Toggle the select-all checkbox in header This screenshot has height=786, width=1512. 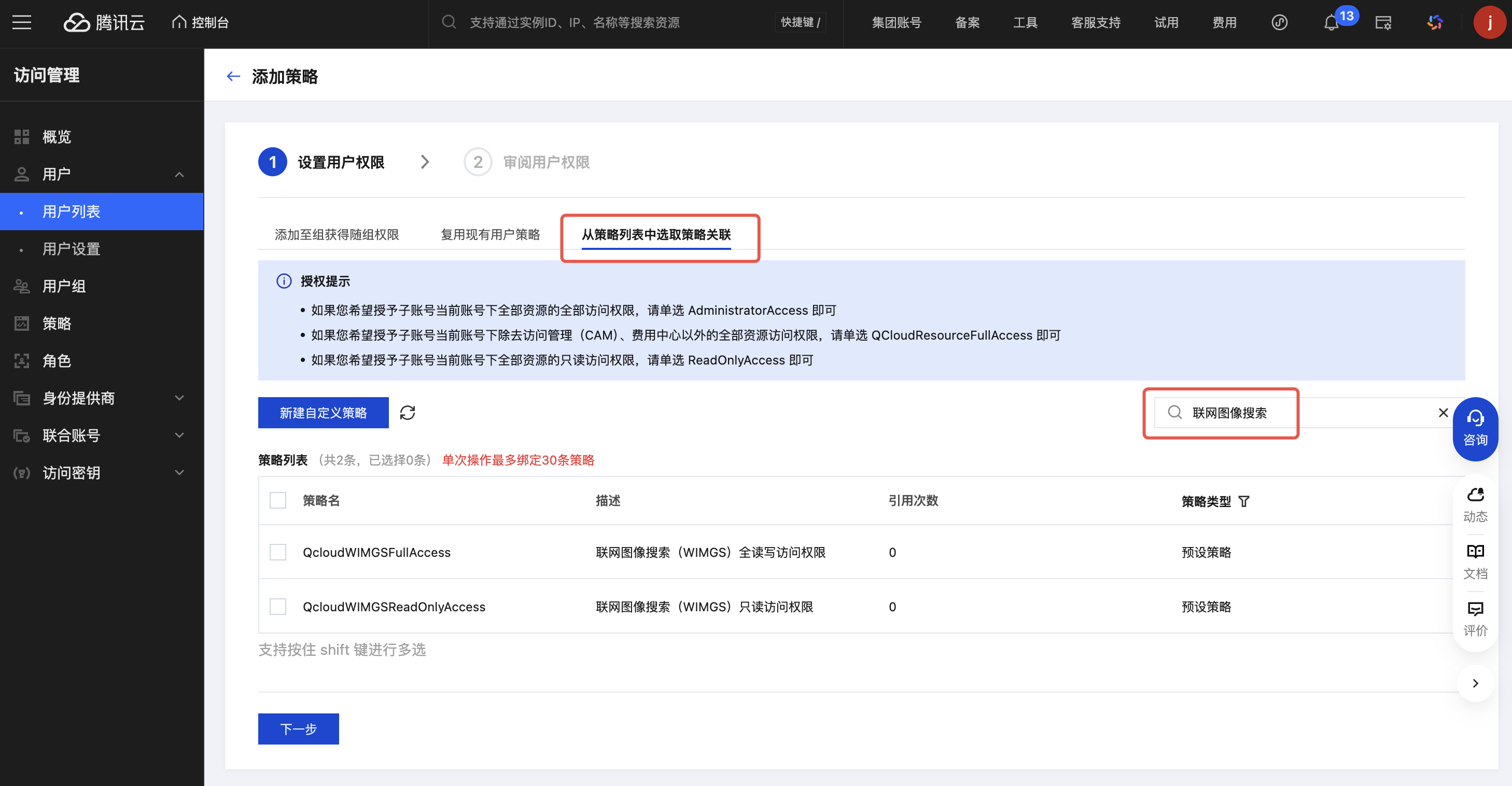[277, 500]
